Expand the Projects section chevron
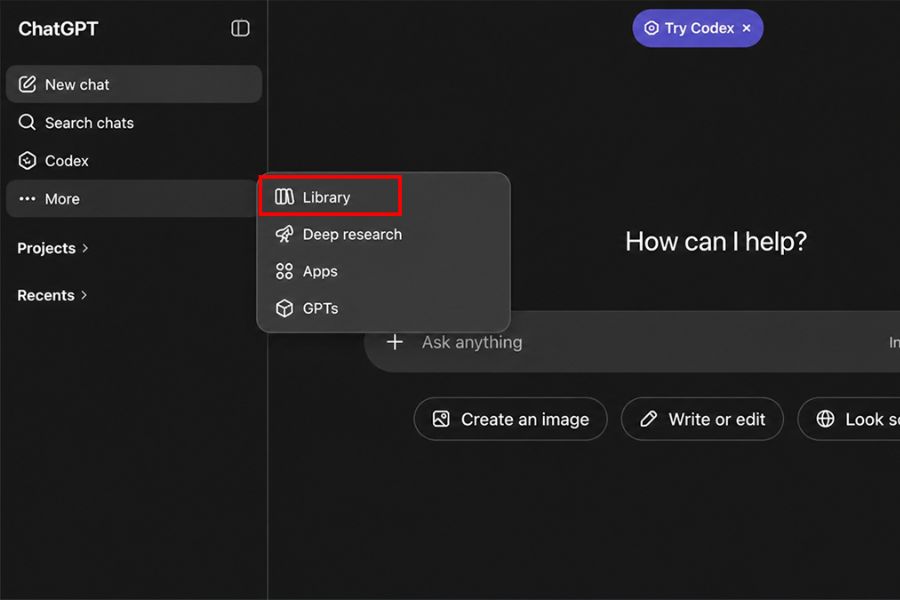Image resolution: width=900 pixels, height=600 pixels. click(85, 248)
